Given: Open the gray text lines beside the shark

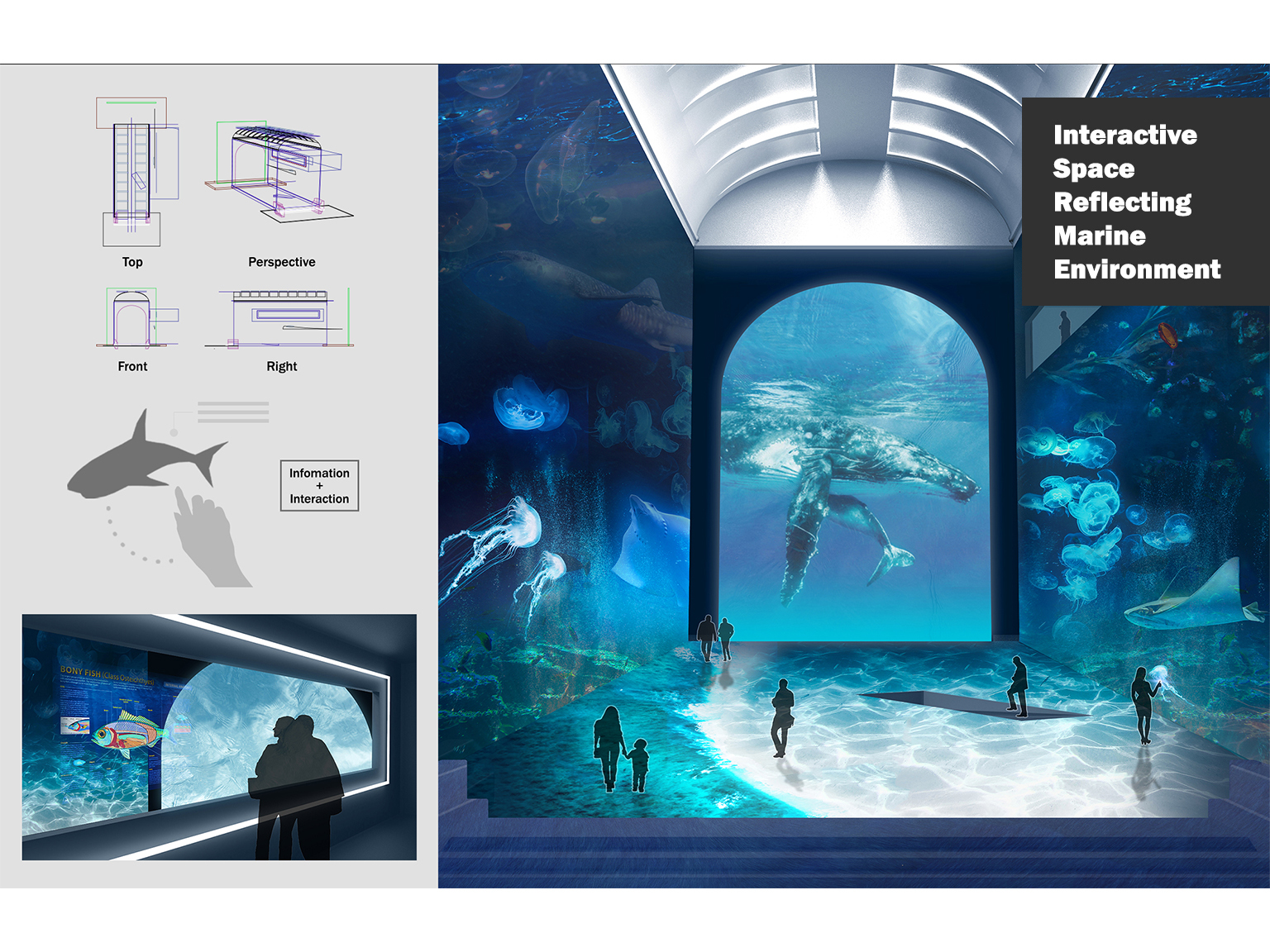Looking at the screenshot, I should click(234, 413).
